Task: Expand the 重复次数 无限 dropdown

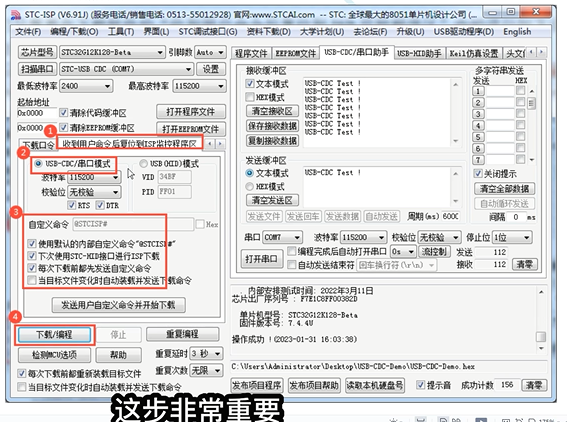Action: pyautogui.click(x=217, y=370)
